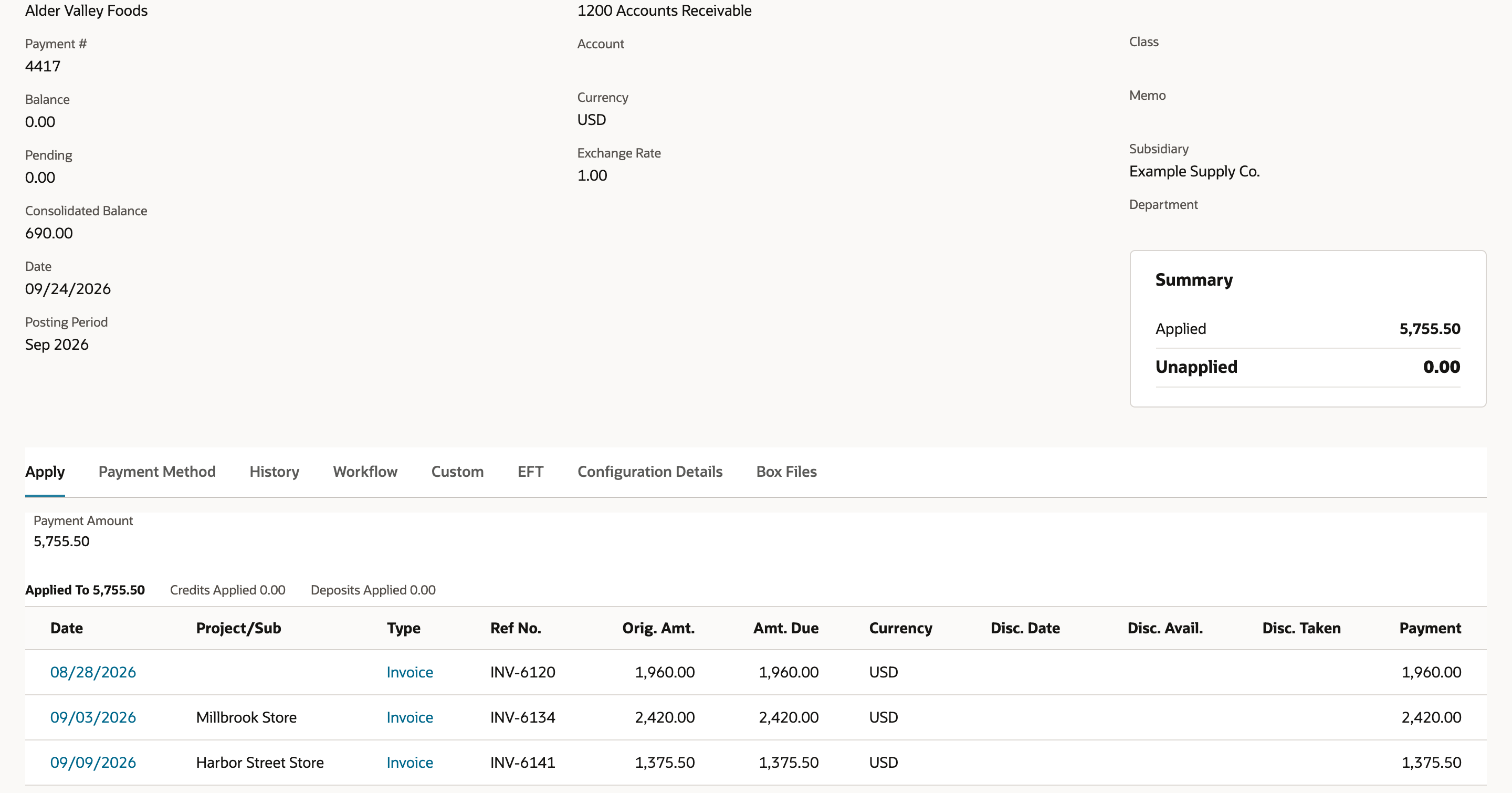Click the Payment column header
1512x793 pixels.
tap(1430, 628)
